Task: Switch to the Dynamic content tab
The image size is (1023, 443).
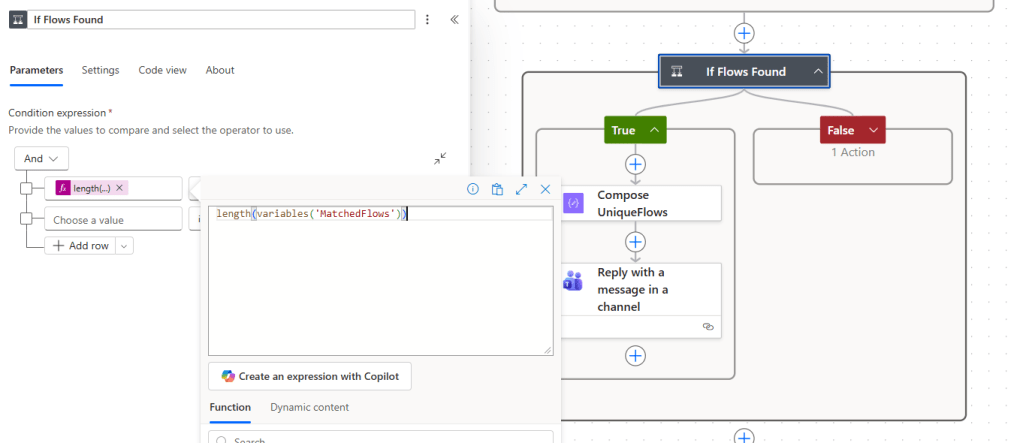Action: (x=309, y=407)
